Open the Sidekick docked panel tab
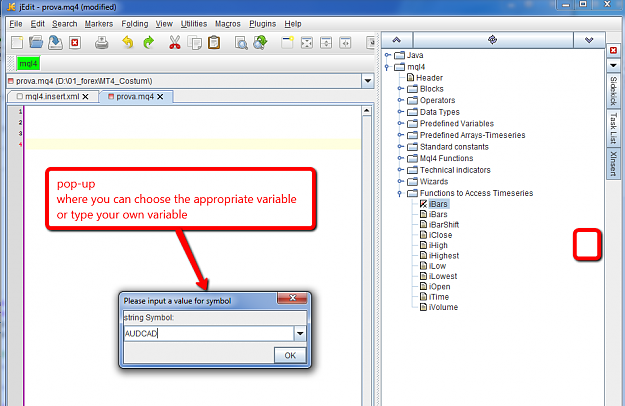Viewport: 625px width, 406px height. point(613,90)
